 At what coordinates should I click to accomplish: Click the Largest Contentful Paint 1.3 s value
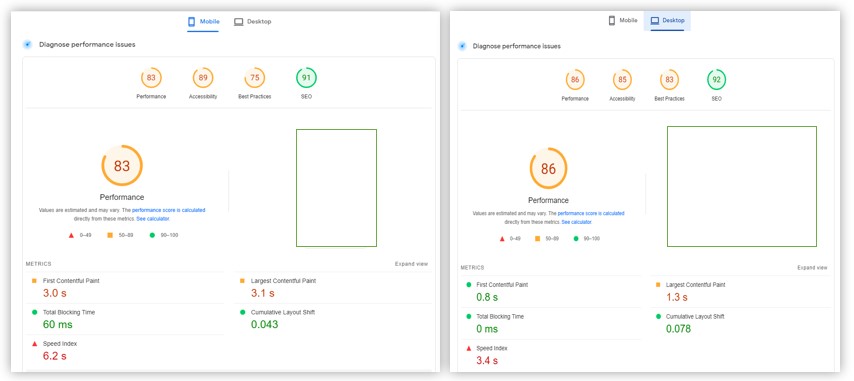[677, 297]
